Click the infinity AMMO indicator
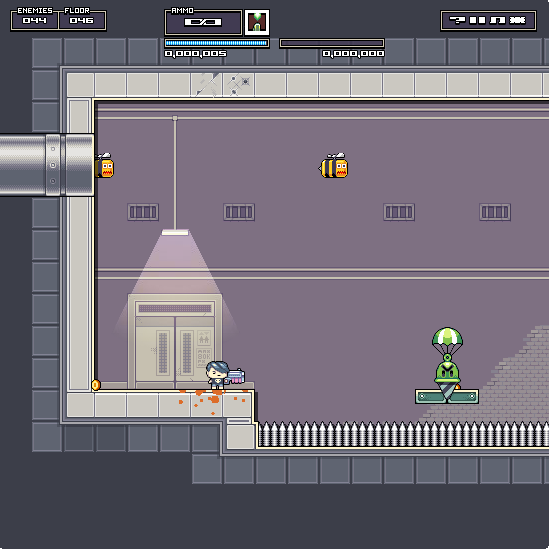The image size is (549, 550). (203, 22)
